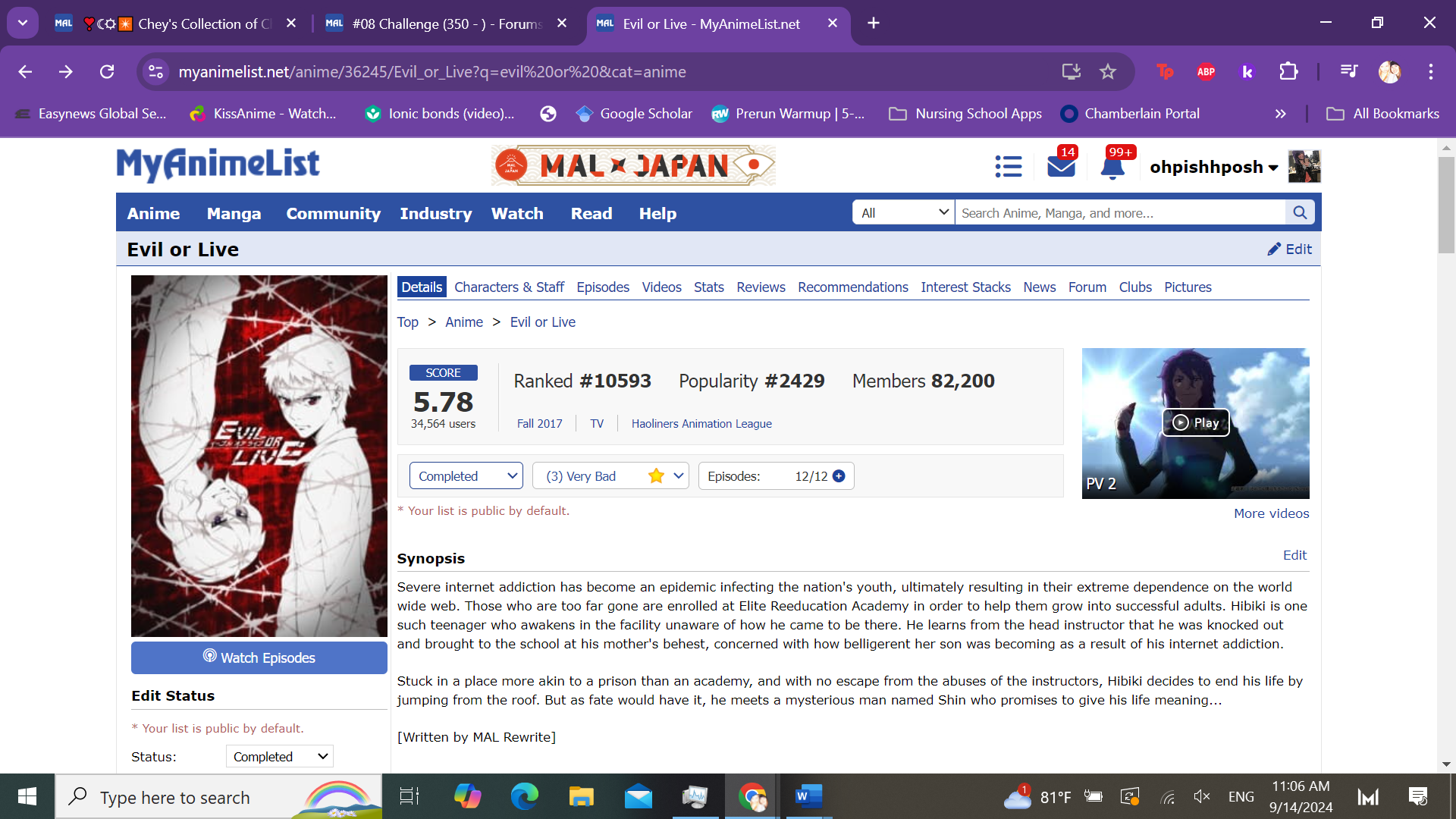Click the search magnifier button on MAL
1456x819 pixels.
coord(1300,213)
